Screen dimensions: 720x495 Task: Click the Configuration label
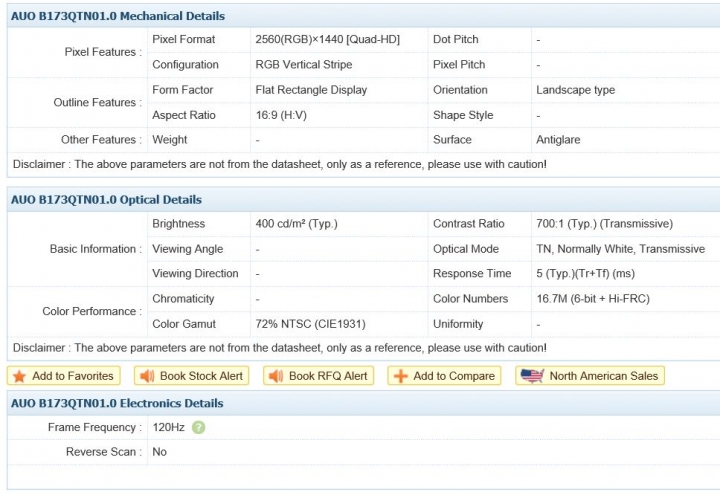(x=185, y=65)
